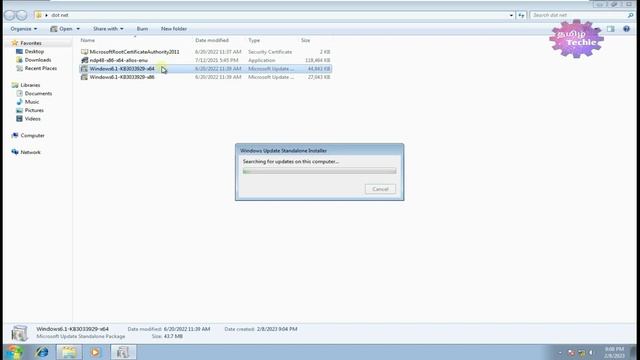Select Libraries in navigation pane
This screenshot has height=360, width=640.
(x=30, y=85)
